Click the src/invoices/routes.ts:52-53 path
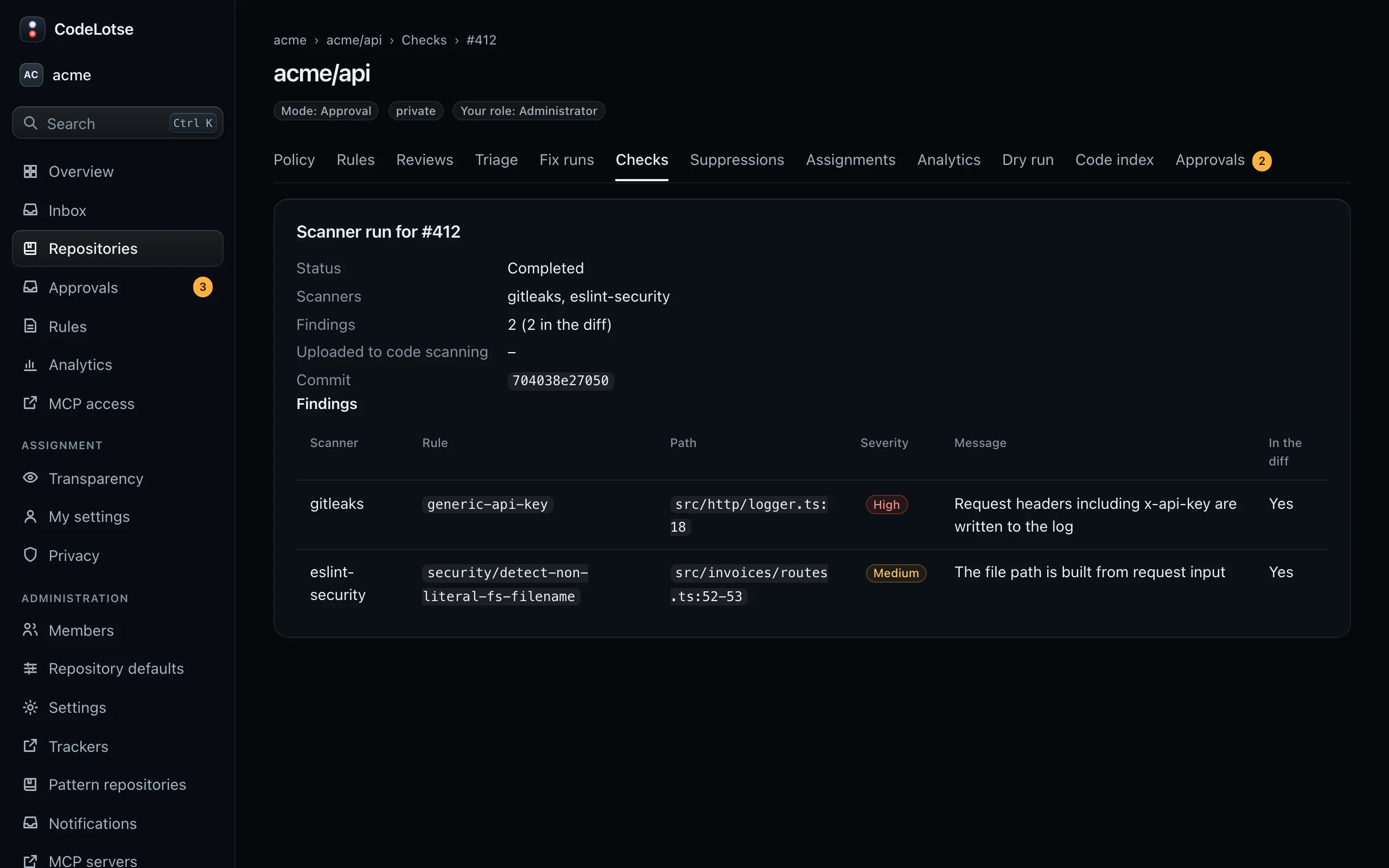Viewport: 1389px width, 868px height. 749,584
